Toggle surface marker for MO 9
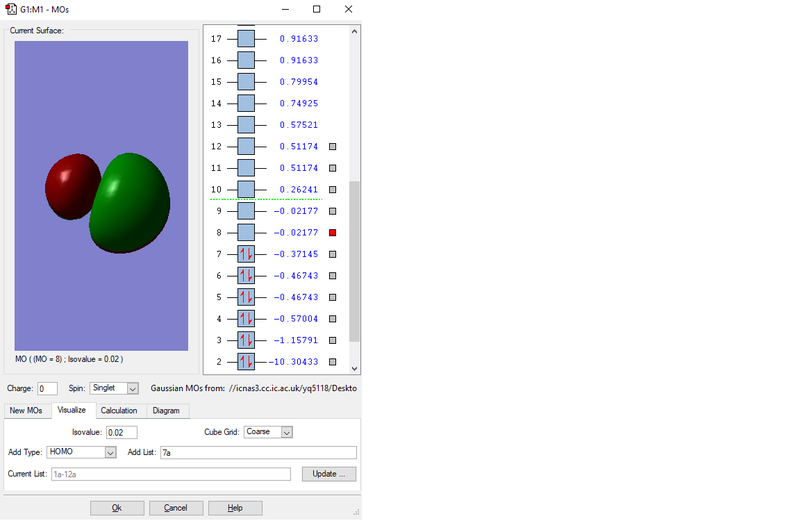800x521 pixels. 333,211
